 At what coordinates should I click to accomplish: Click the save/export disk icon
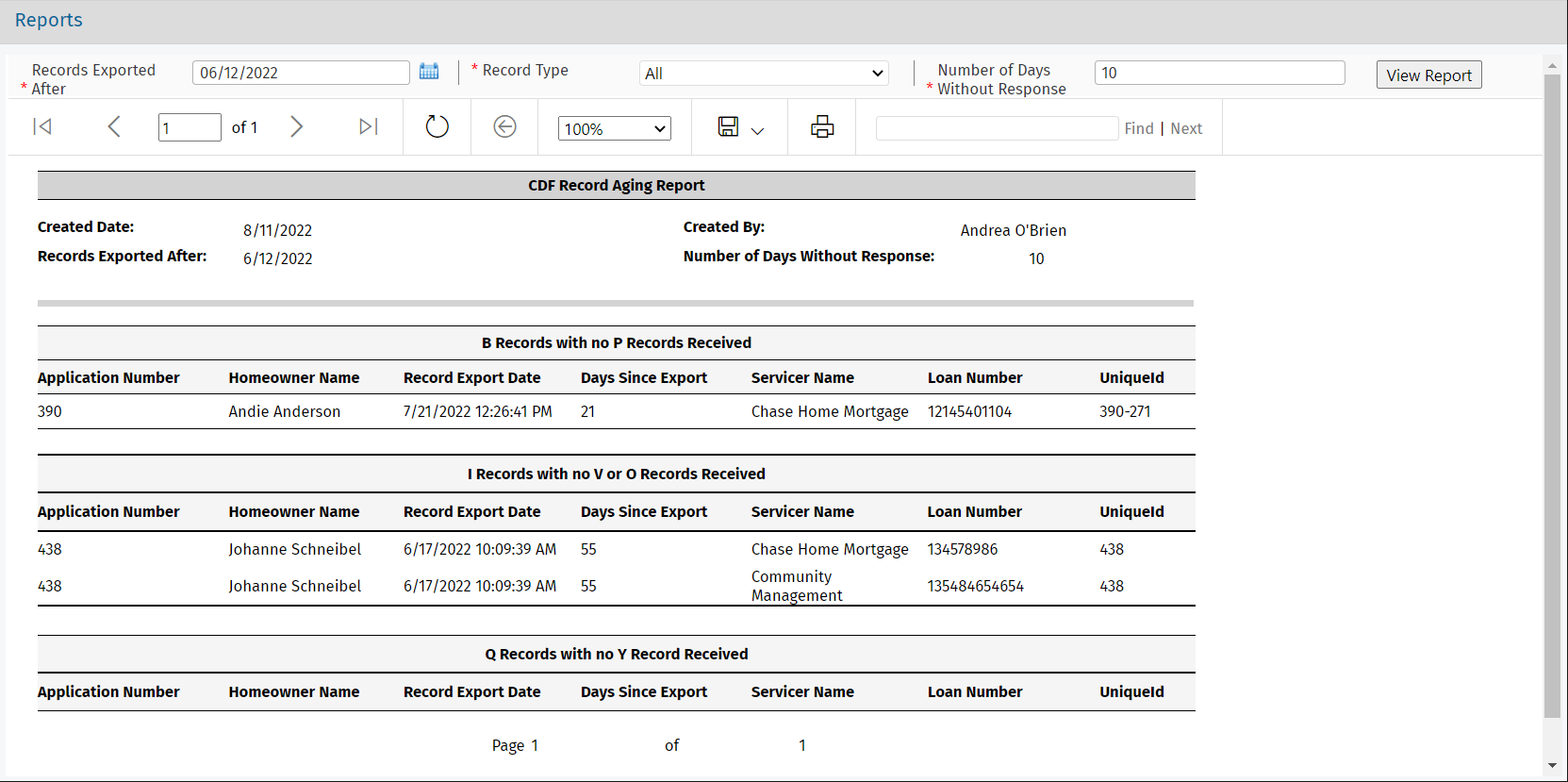[728, 126]
